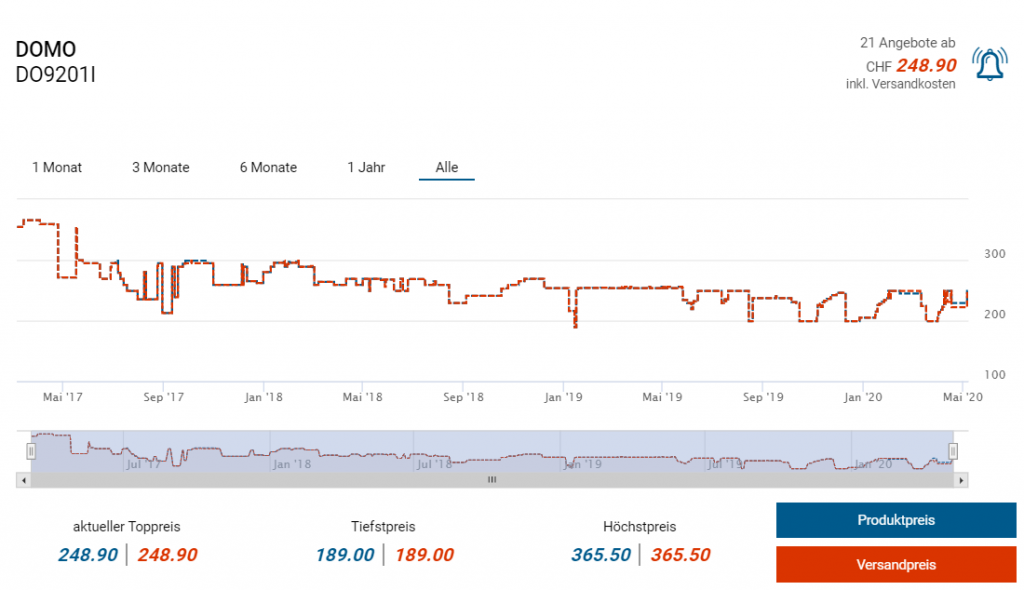This screenshot has height=590, width=1024.
Task: Click the left range handle of navigator
Action: tap(31, 451)
